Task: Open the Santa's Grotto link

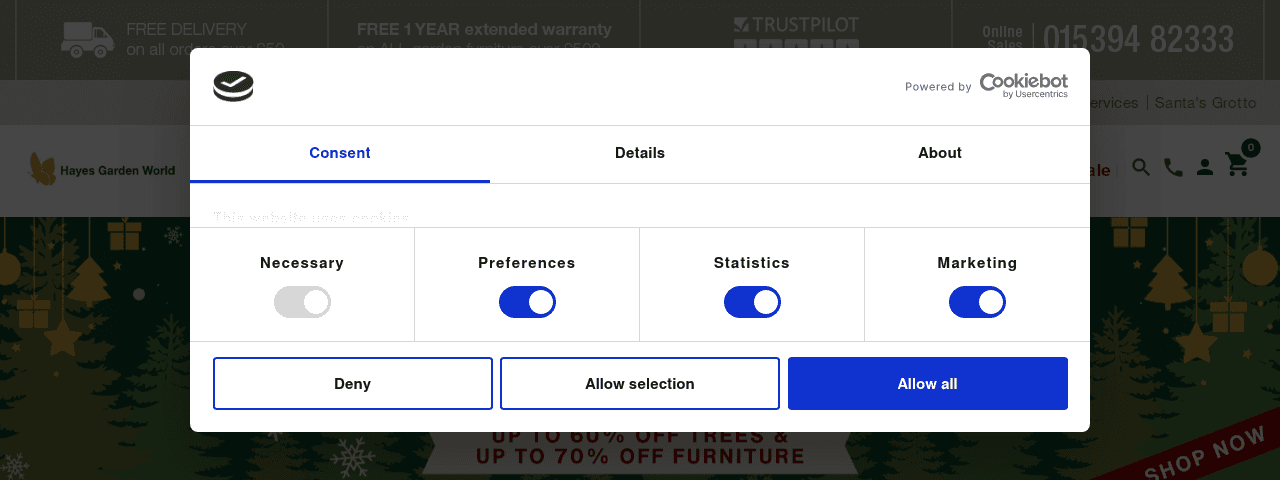Action: [x=1205, y=103]
